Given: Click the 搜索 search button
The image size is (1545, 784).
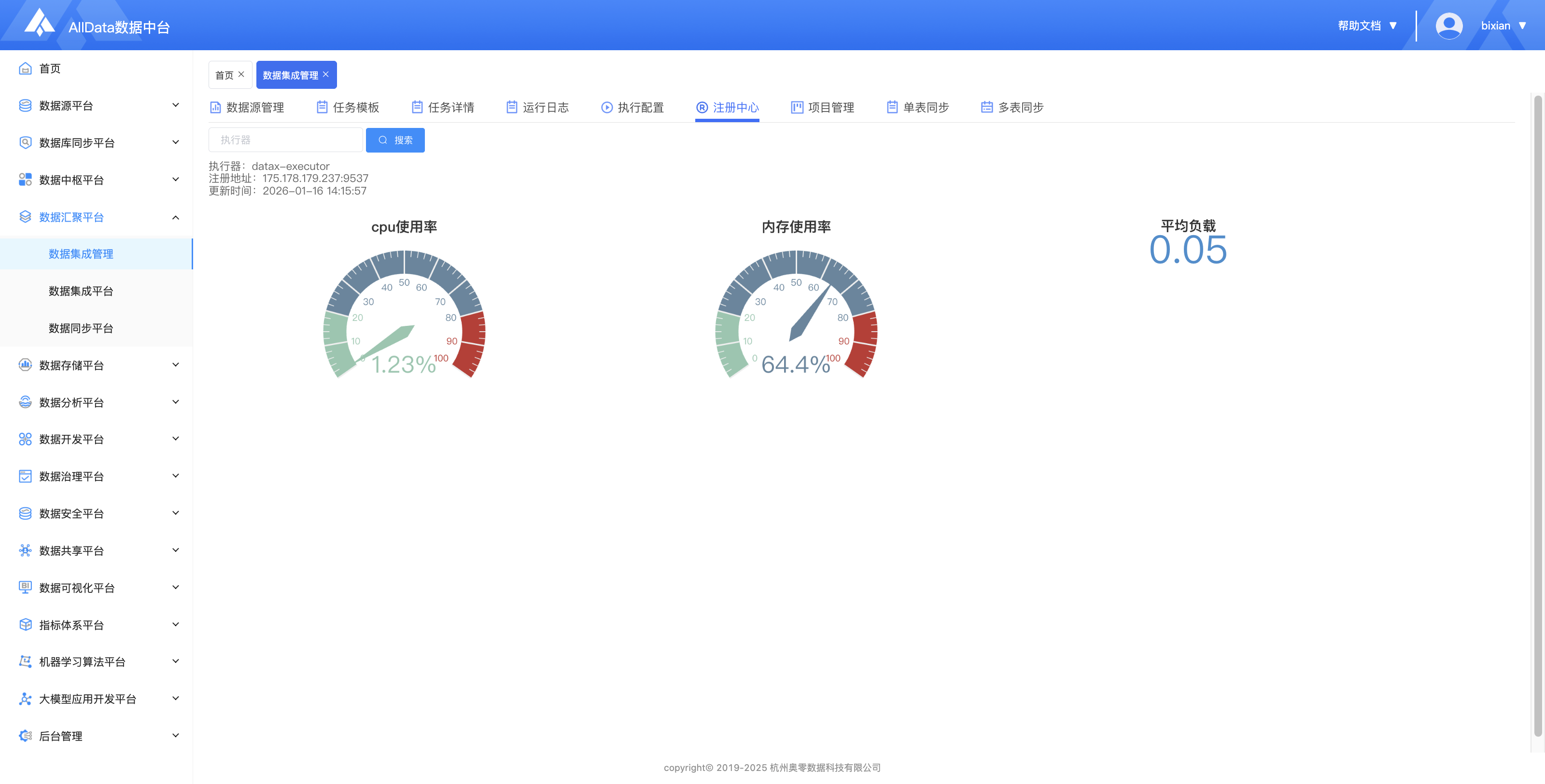Looking at the screenshot, I should tap(395, 140).
